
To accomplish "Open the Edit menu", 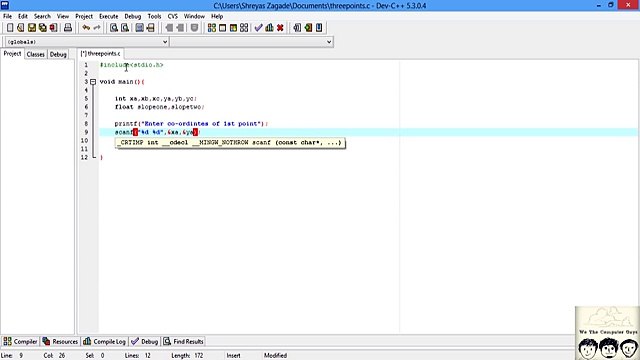I will coord(23,16).
